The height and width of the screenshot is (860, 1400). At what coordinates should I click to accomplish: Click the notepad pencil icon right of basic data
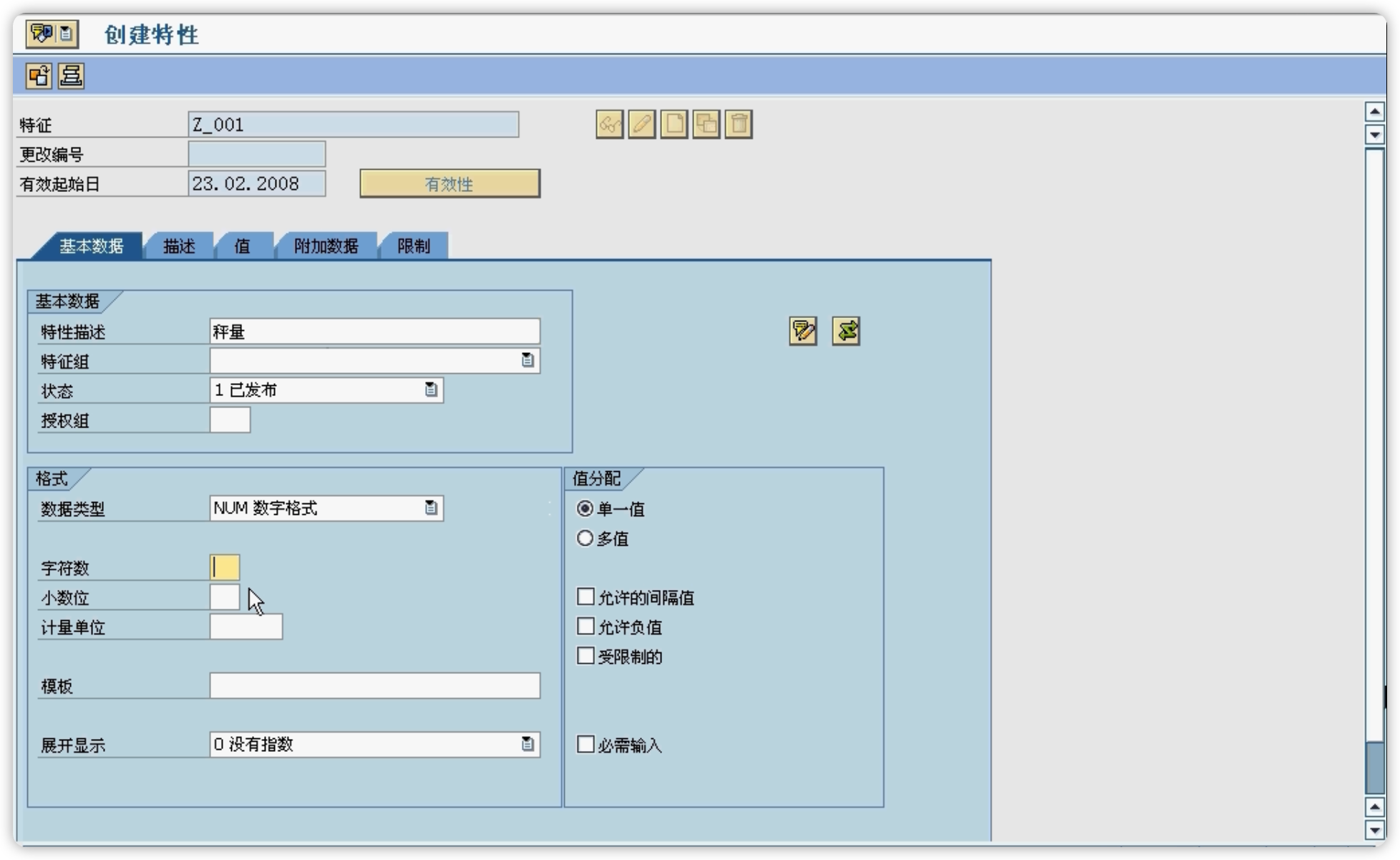pos(803,332)
